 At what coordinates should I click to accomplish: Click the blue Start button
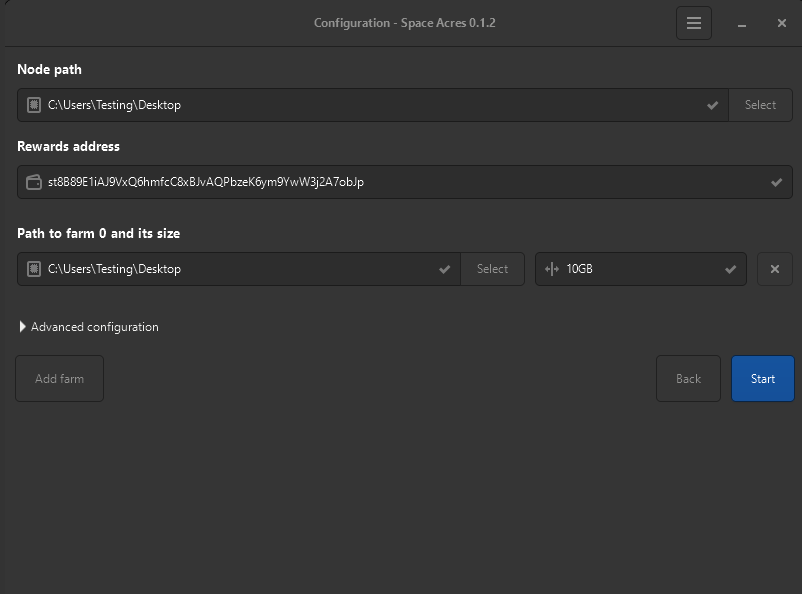point(763,379)
